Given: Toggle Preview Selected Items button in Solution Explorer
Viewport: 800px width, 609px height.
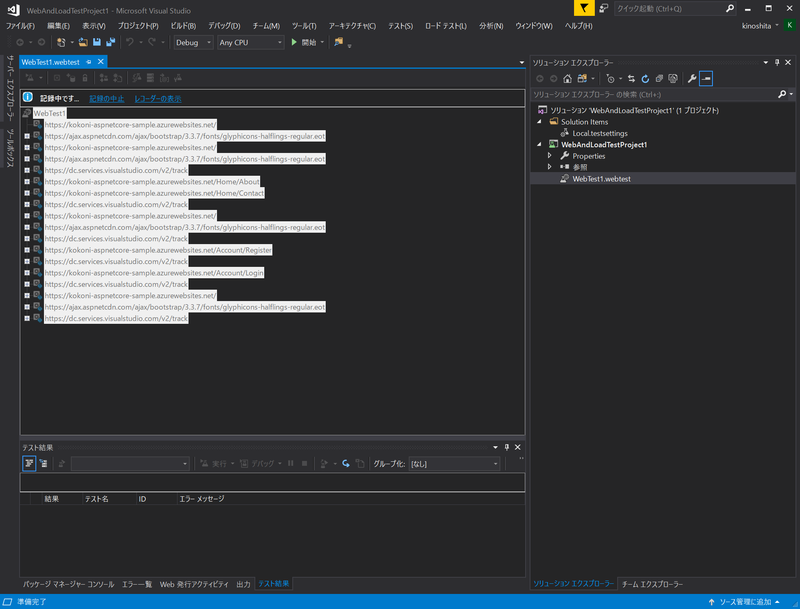Looking at the screenshot, I should pos(706,79).
